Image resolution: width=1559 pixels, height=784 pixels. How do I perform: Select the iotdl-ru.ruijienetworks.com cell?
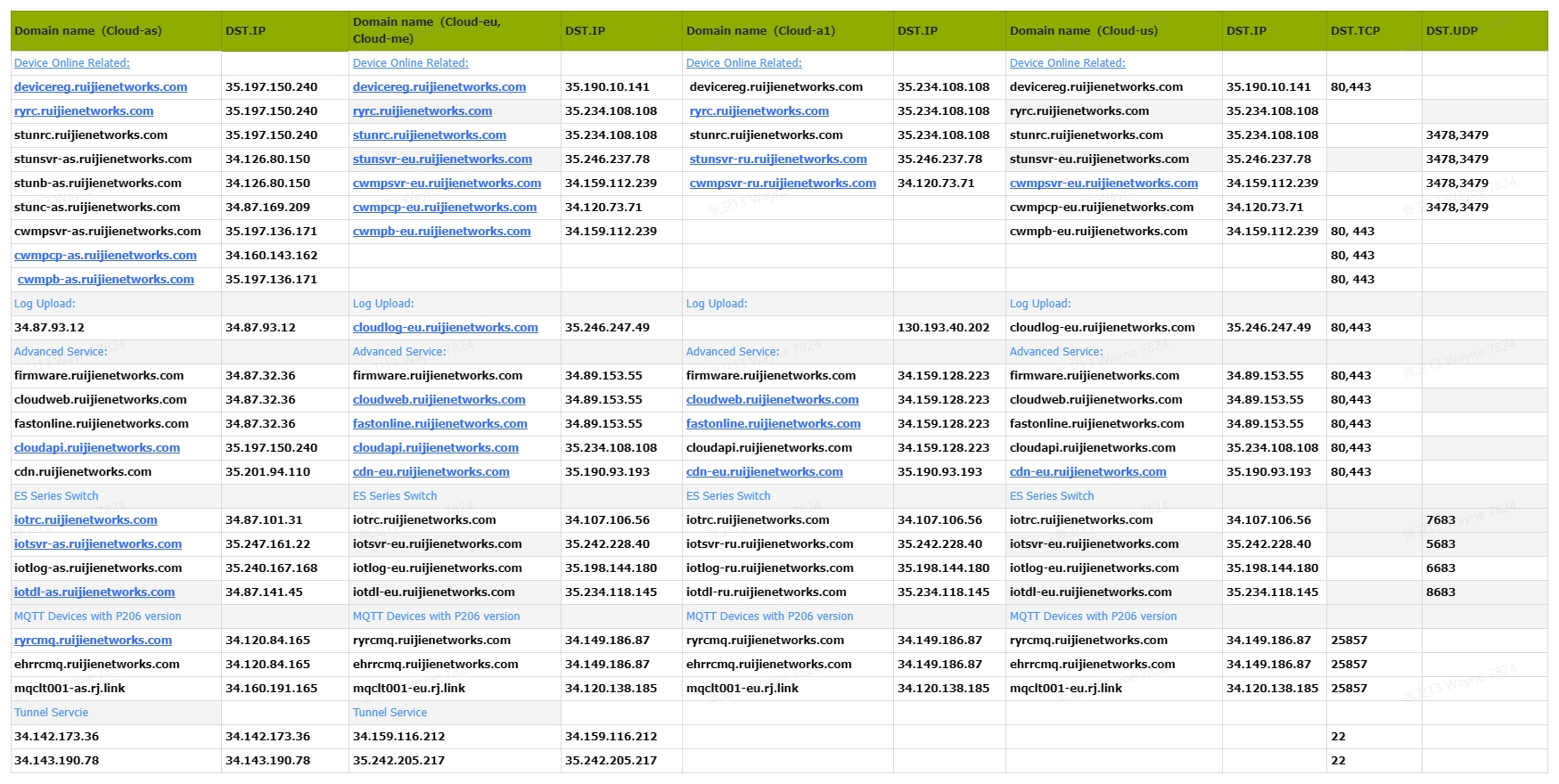(788, 592)
